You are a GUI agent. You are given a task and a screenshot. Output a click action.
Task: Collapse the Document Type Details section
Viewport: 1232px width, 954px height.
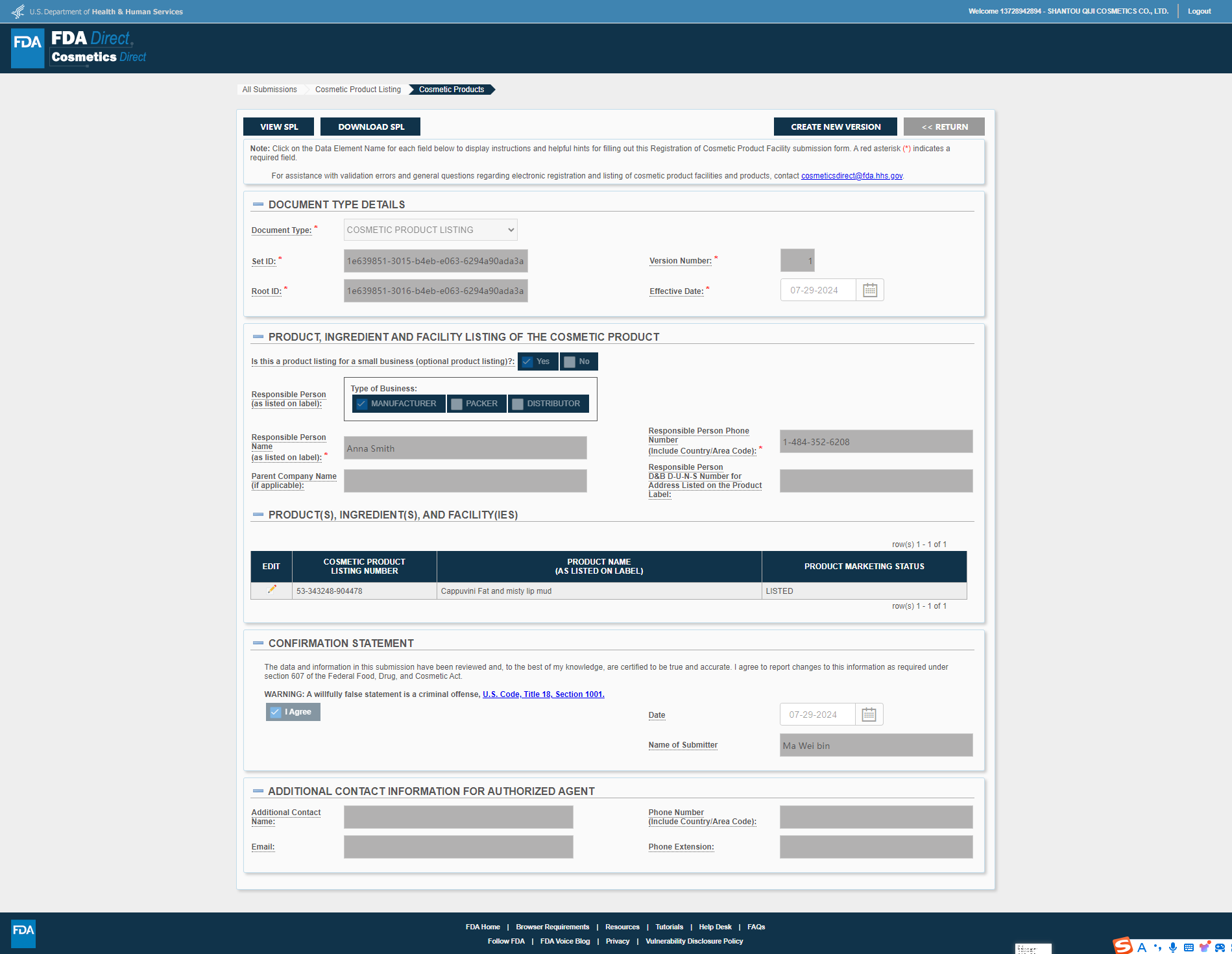point(258,204)
